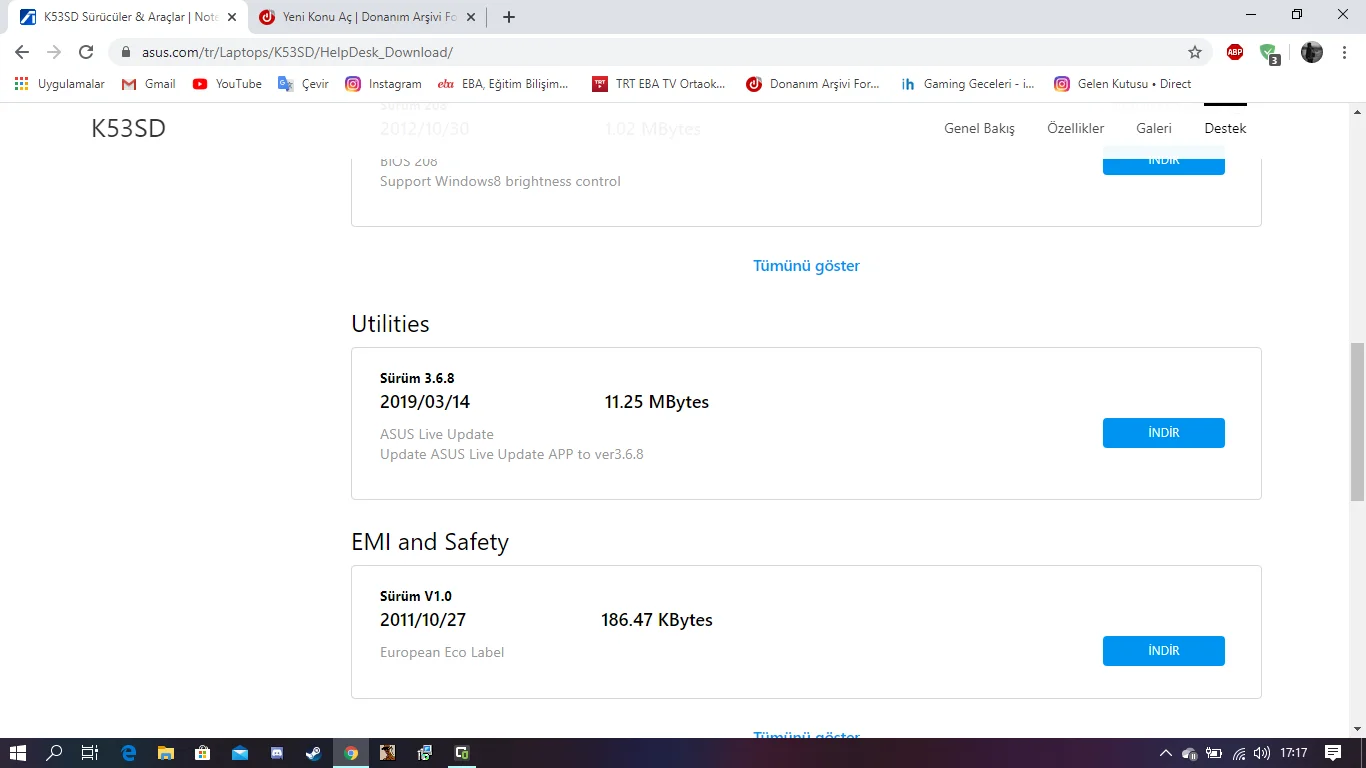Open the Çevir translate bookmark
Screen dimensions: 1366x768
point(303,84)
